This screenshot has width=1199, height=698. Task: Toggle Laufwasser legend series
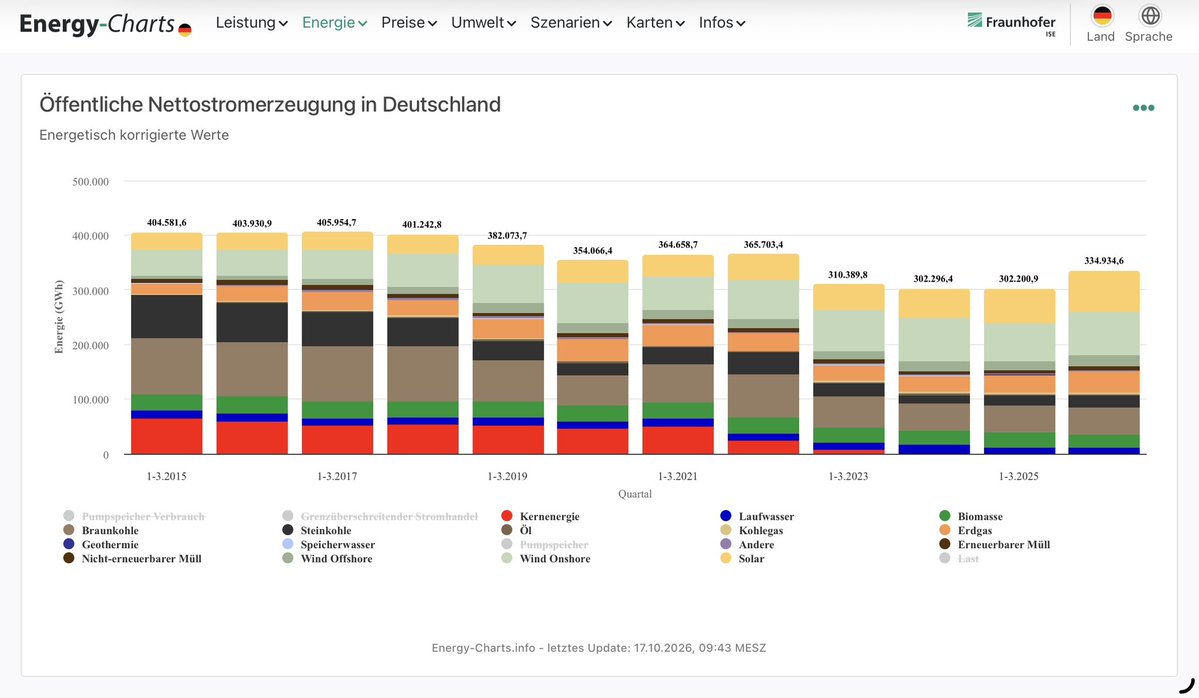pyautogui.click(x=757, y=517)
